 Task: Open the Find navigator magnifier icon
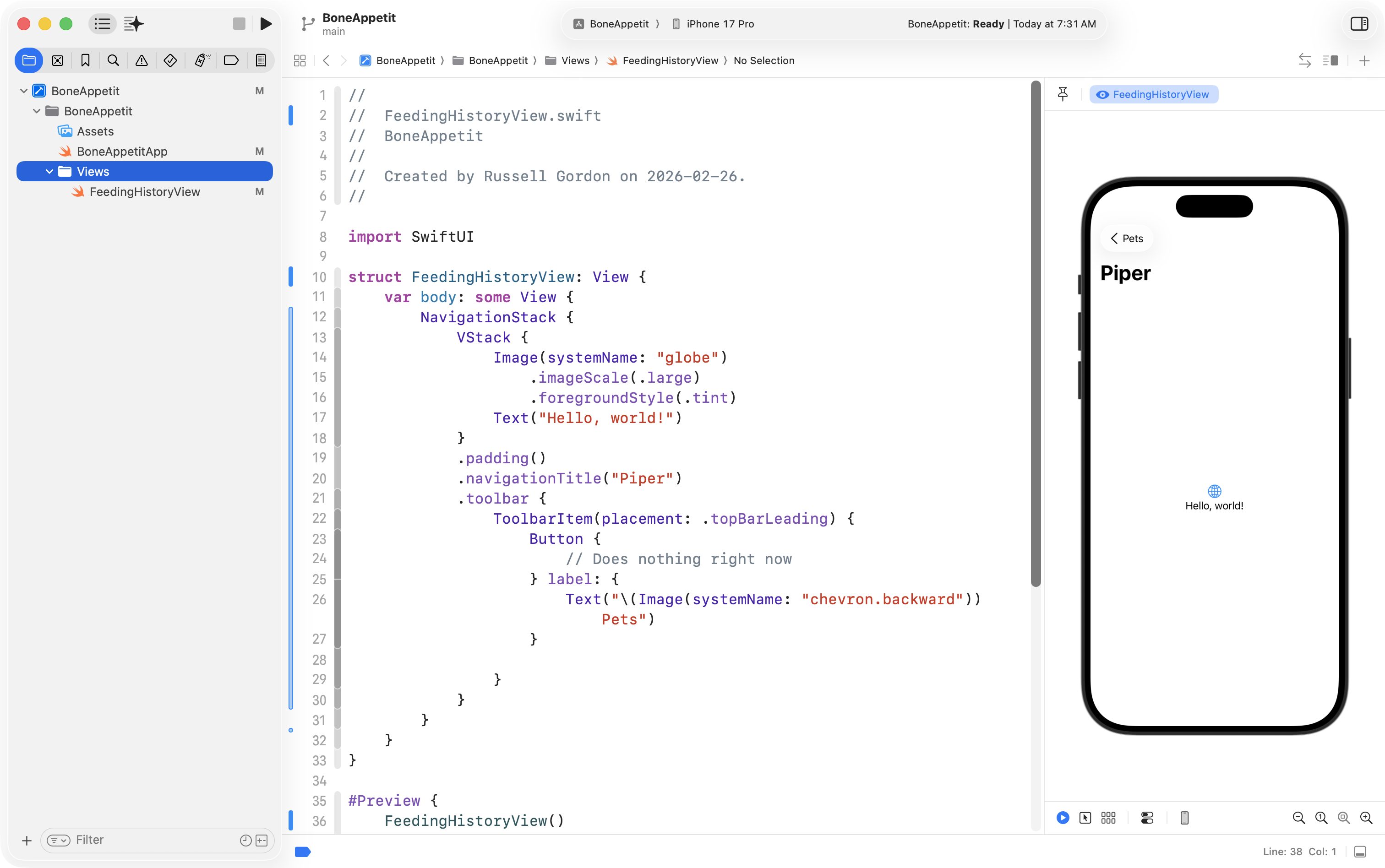tap(113, 60)
